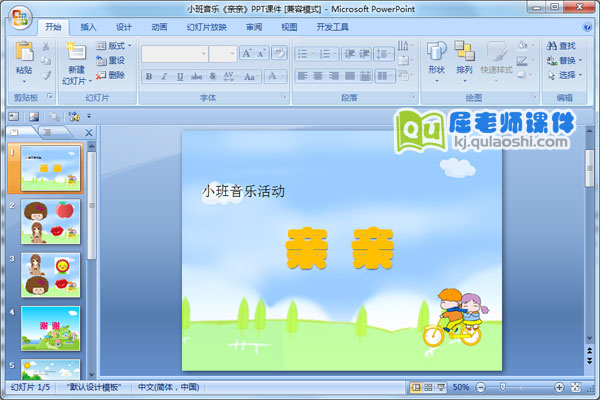Open the font color A dropdown
This screenshot has width=600, height=400.
click(275, 76)
